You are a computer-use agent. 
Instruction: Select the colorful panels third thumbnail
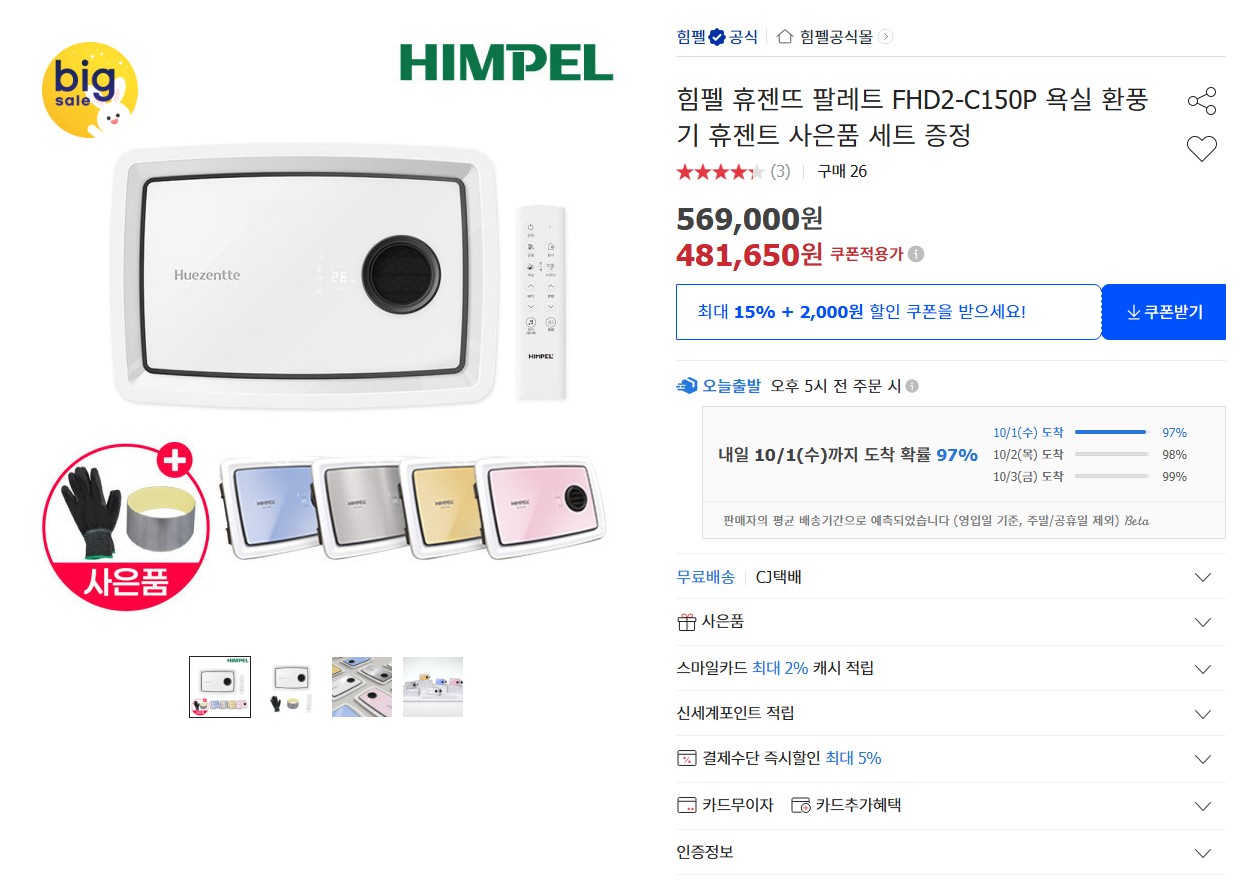pos(362,687)
